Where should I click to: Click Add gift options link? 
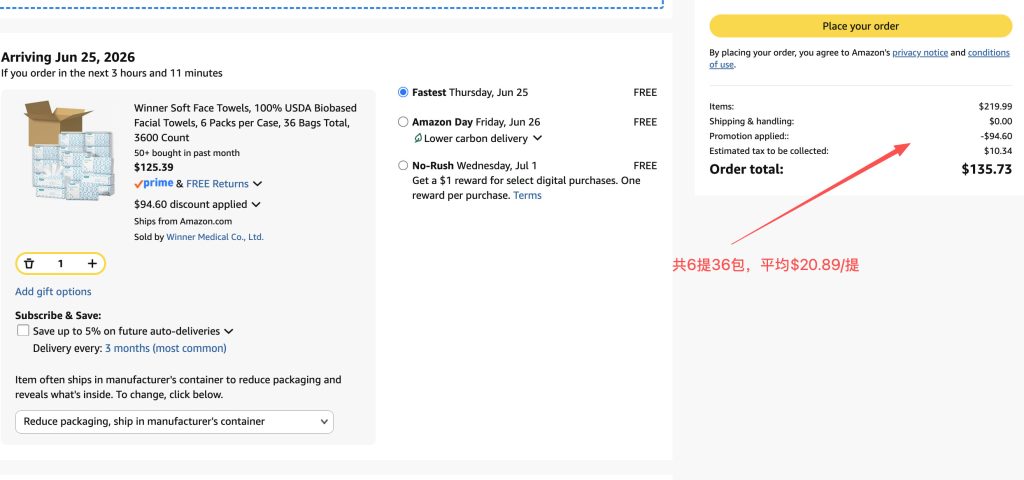coord(54,292)
